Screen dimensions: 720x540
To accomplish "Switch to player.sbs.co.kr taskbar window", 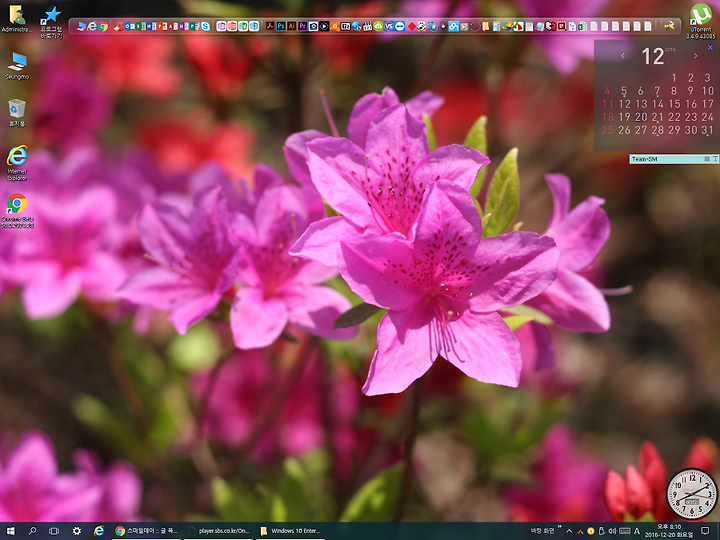I will click(x=219, y=531).
